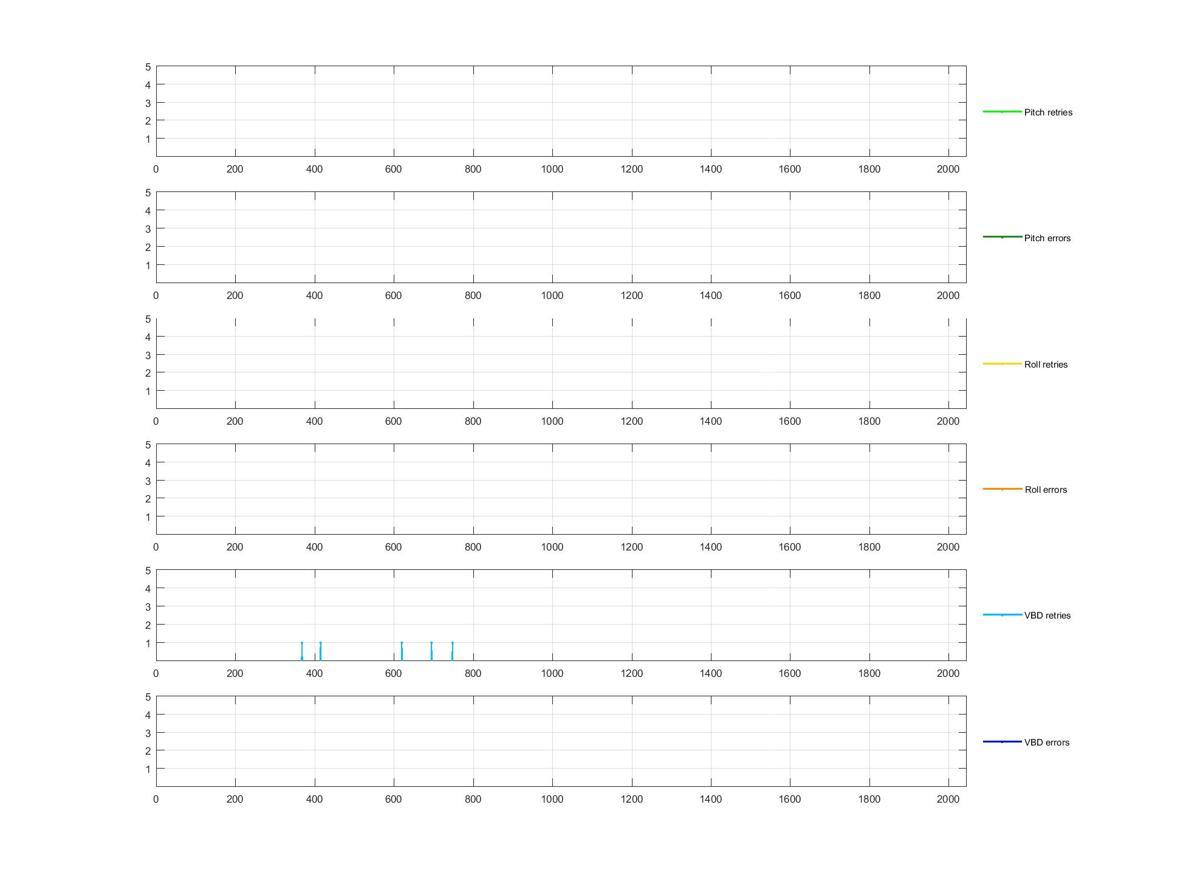Click the Pitch retries legend label
This screenshot has height=885, width=1200.
click(1048, 112)
